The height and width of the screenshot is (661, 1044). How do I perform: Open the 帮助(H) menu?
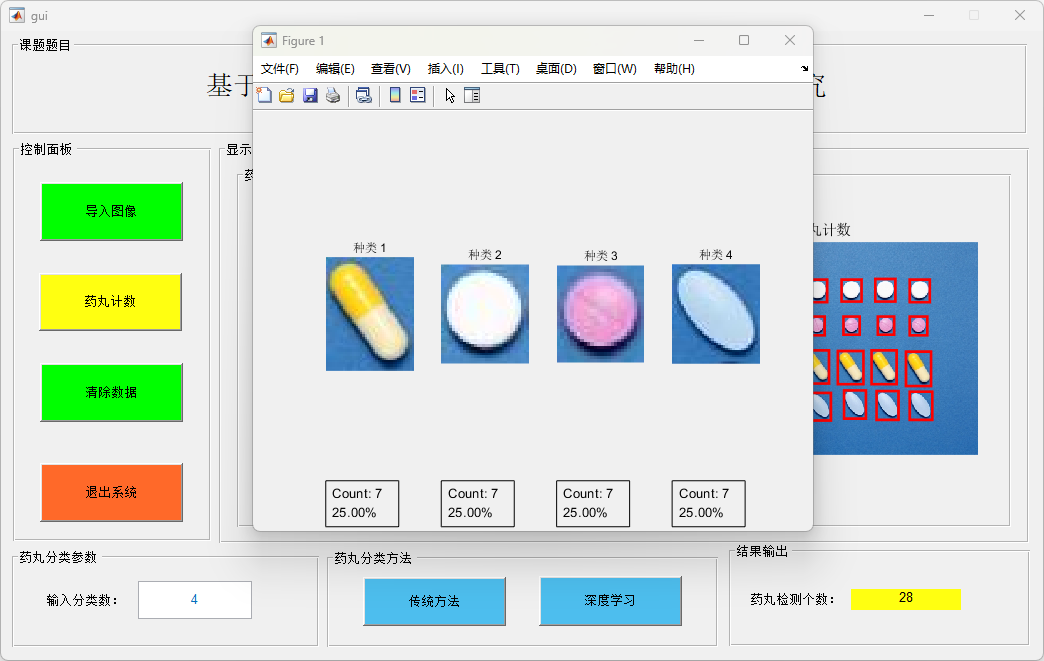pyautogui.click(x=674, y=69)
